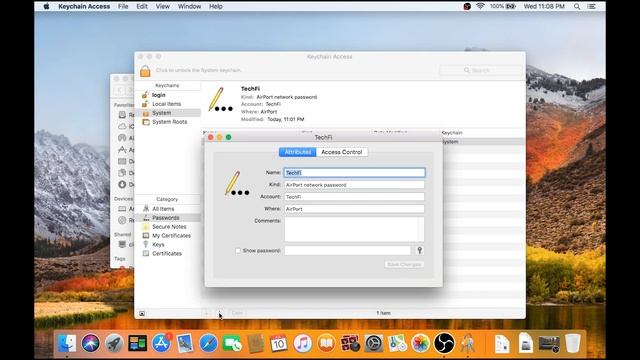The image size is (640, 360).
Task: Switch to the Attributes tab
Action: [298, 152]
